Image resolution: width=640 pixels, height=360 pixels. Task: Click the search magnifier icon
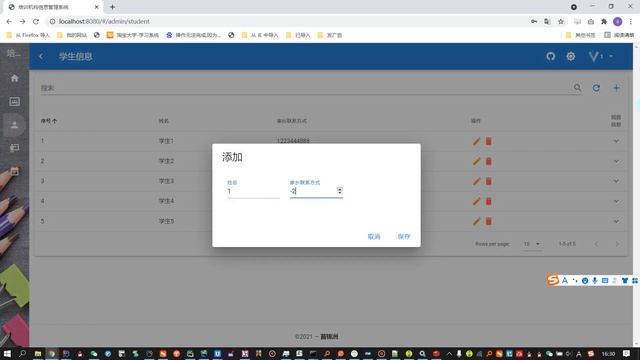point(577,88)
